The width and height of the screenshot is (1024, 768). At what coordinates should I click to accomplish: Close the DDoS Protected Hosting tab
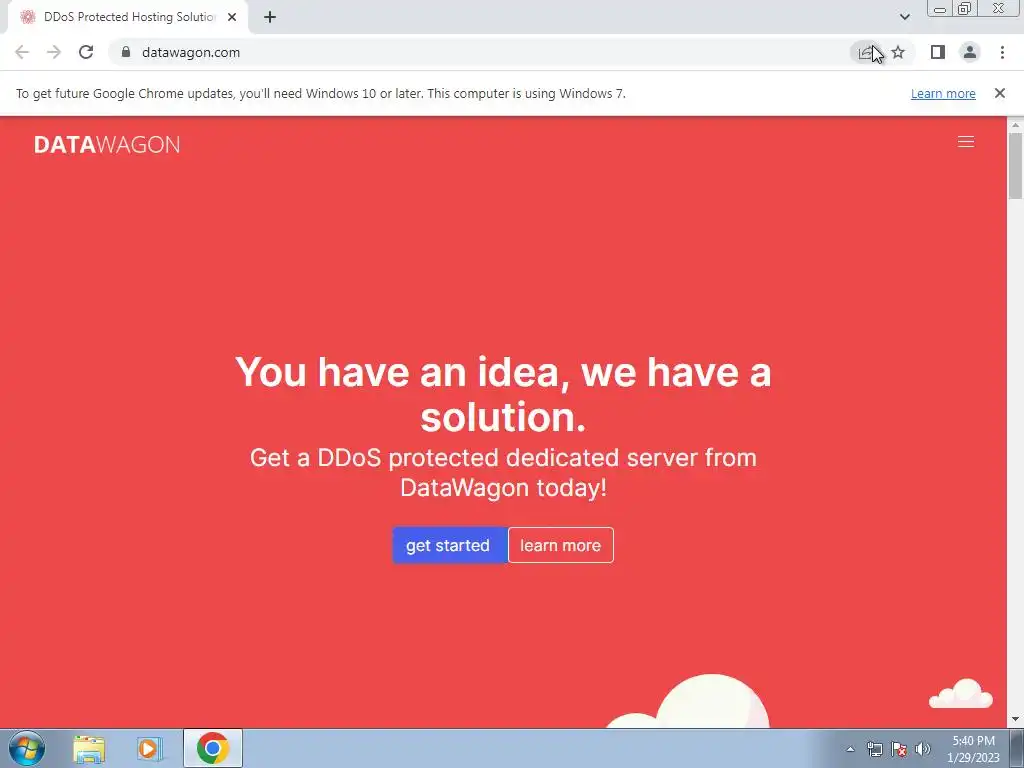tap(232, 17)
